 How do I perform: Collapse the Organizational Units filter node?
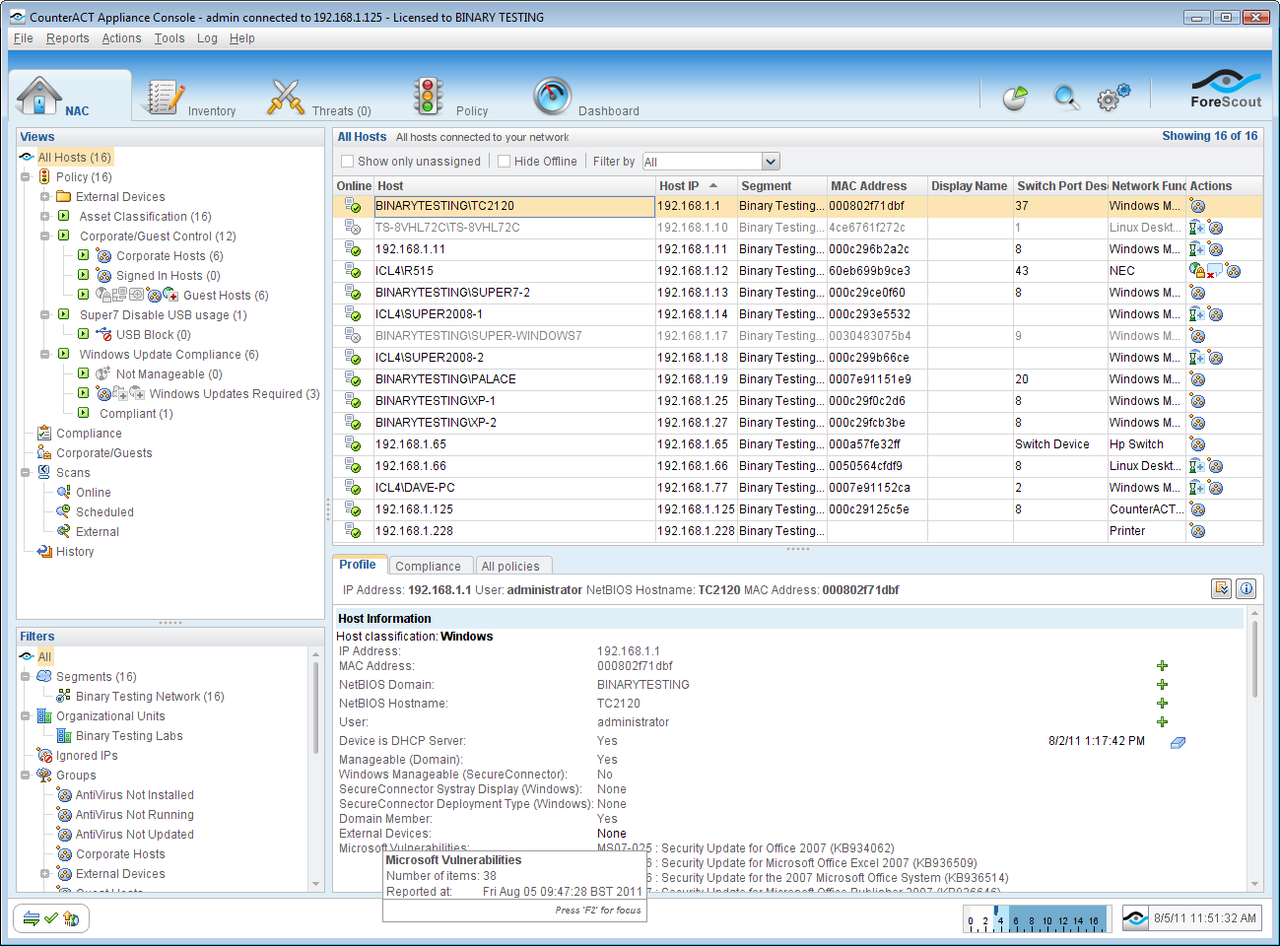pos(25,716)
